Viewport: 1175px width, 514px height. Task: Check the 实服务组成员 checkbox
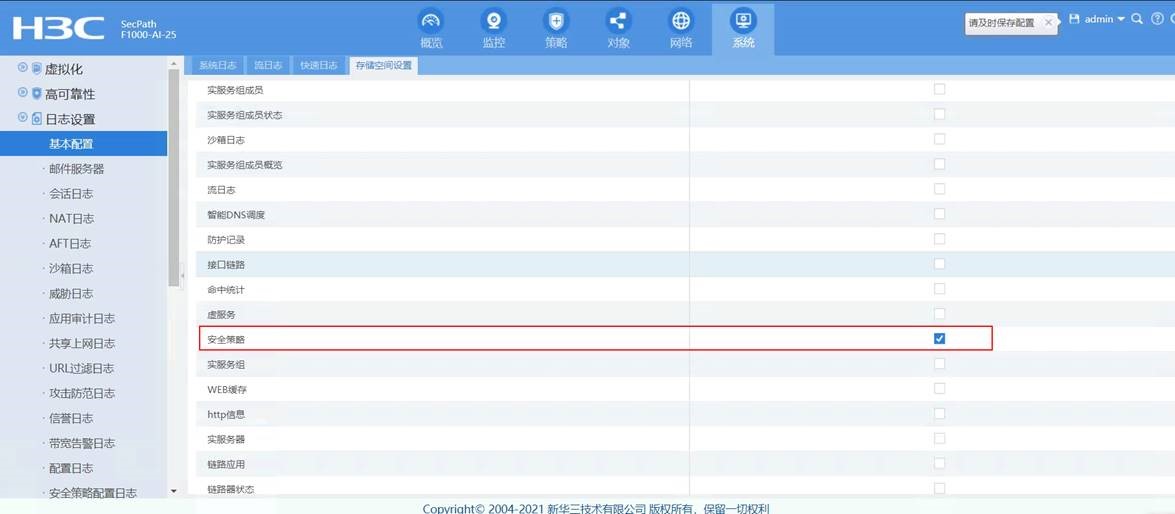point(939,89)
